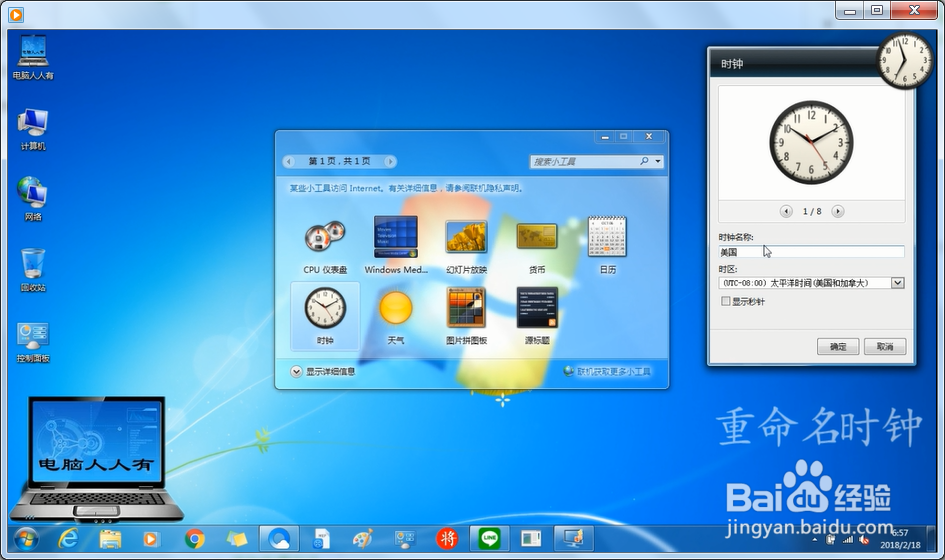945x560 pixels.
Task: Open the Paint palette taskbar icon
Action: [363, 539]
